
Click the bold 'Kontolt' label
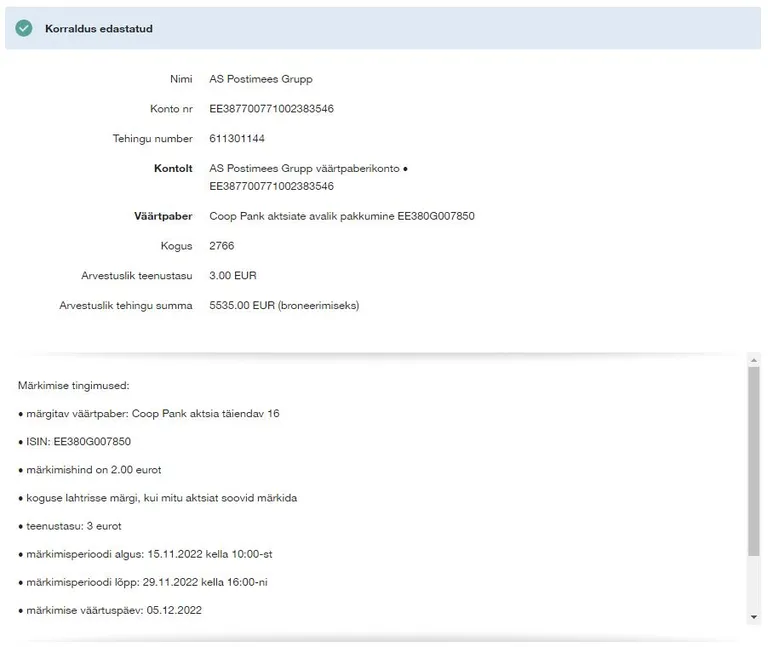coord(173,168)
